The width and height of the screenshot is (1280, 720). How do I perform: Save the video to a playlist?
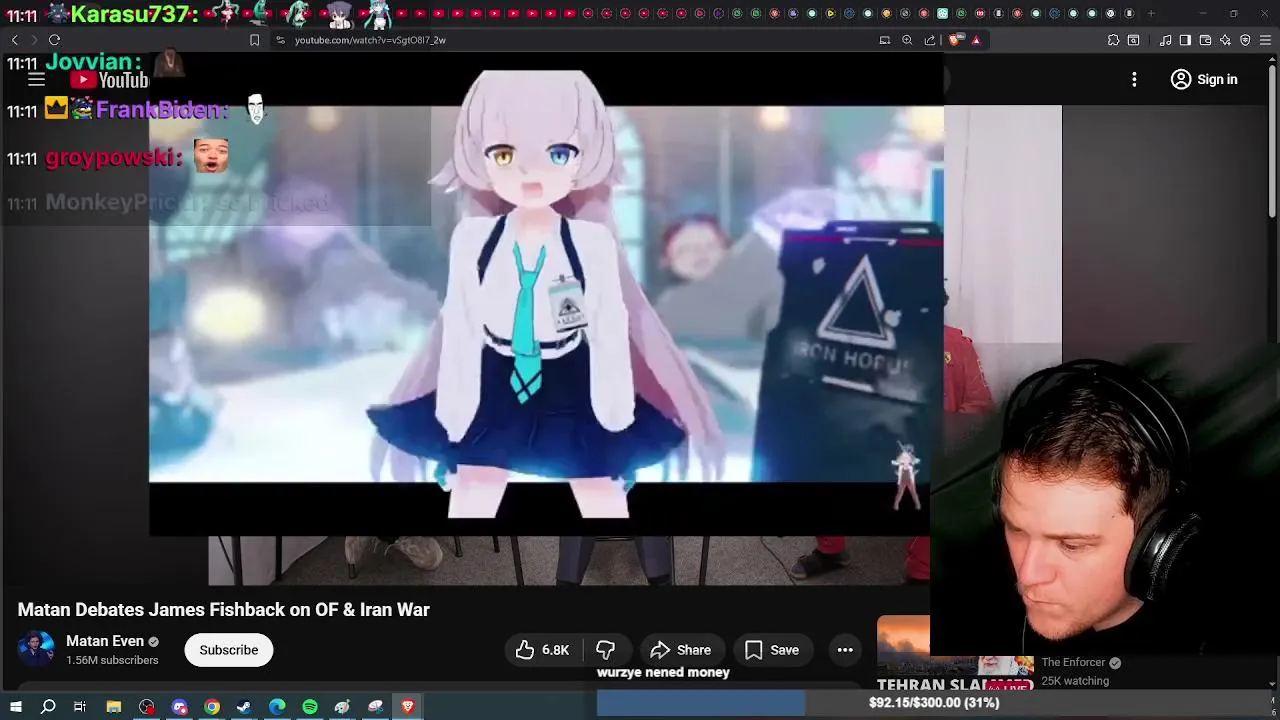pyautogui.click(x=771, y=650)
